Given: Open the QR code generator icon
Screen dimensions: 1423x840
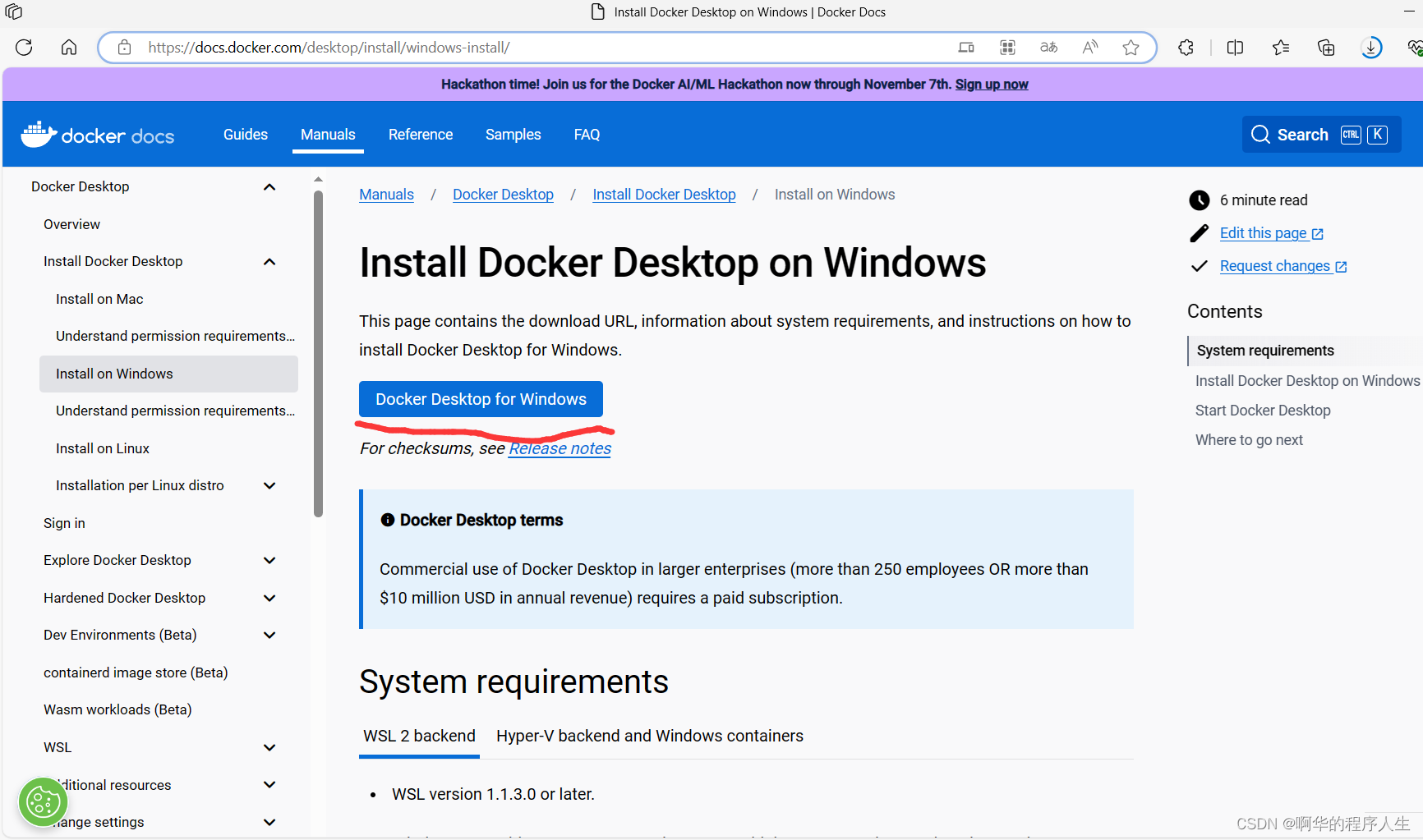Looking at the screenshot, I should click(1007, 48).
